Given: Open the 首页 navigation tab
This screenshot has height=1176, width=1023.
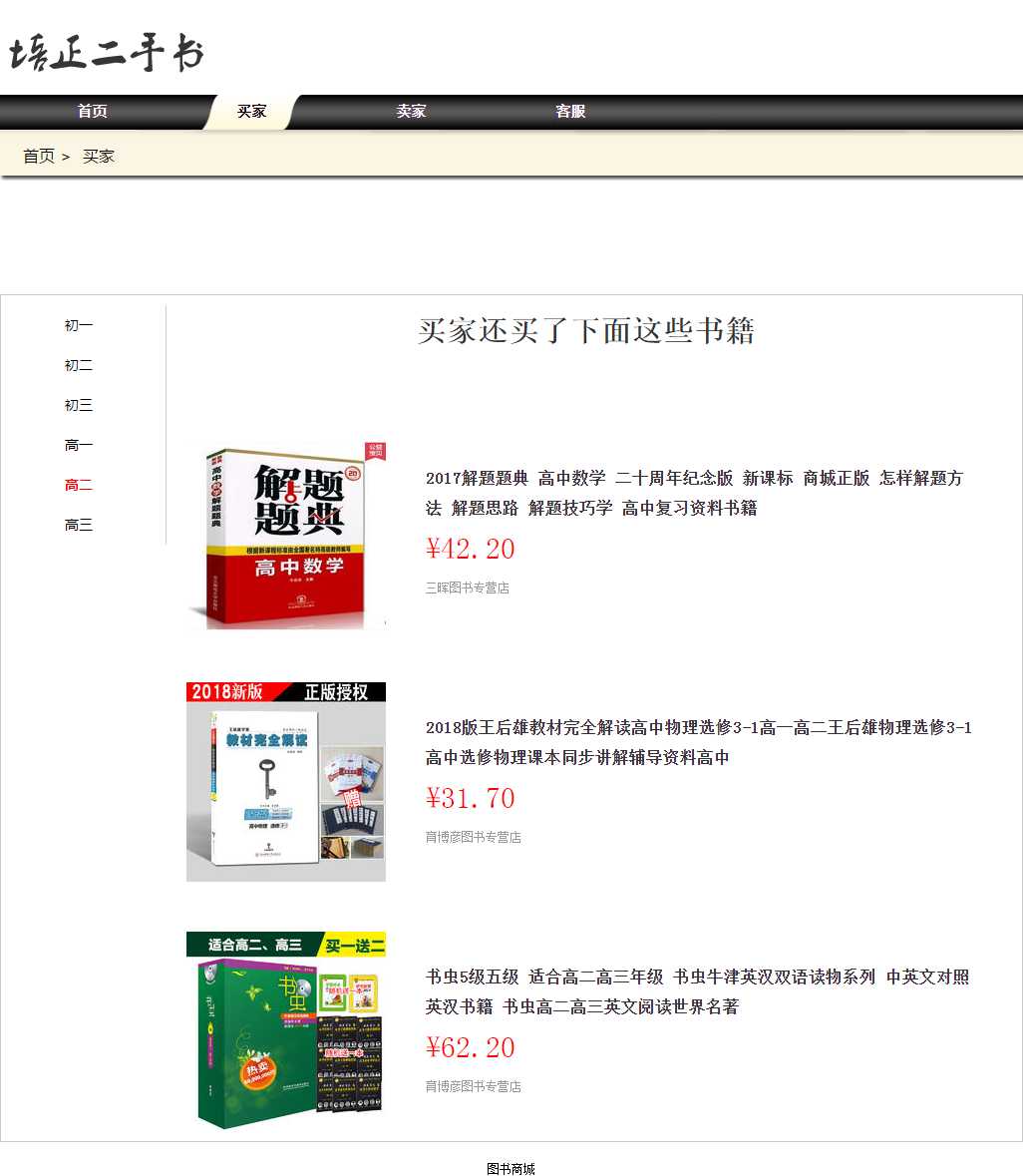Looking at the screenshot, I should 93,112.
